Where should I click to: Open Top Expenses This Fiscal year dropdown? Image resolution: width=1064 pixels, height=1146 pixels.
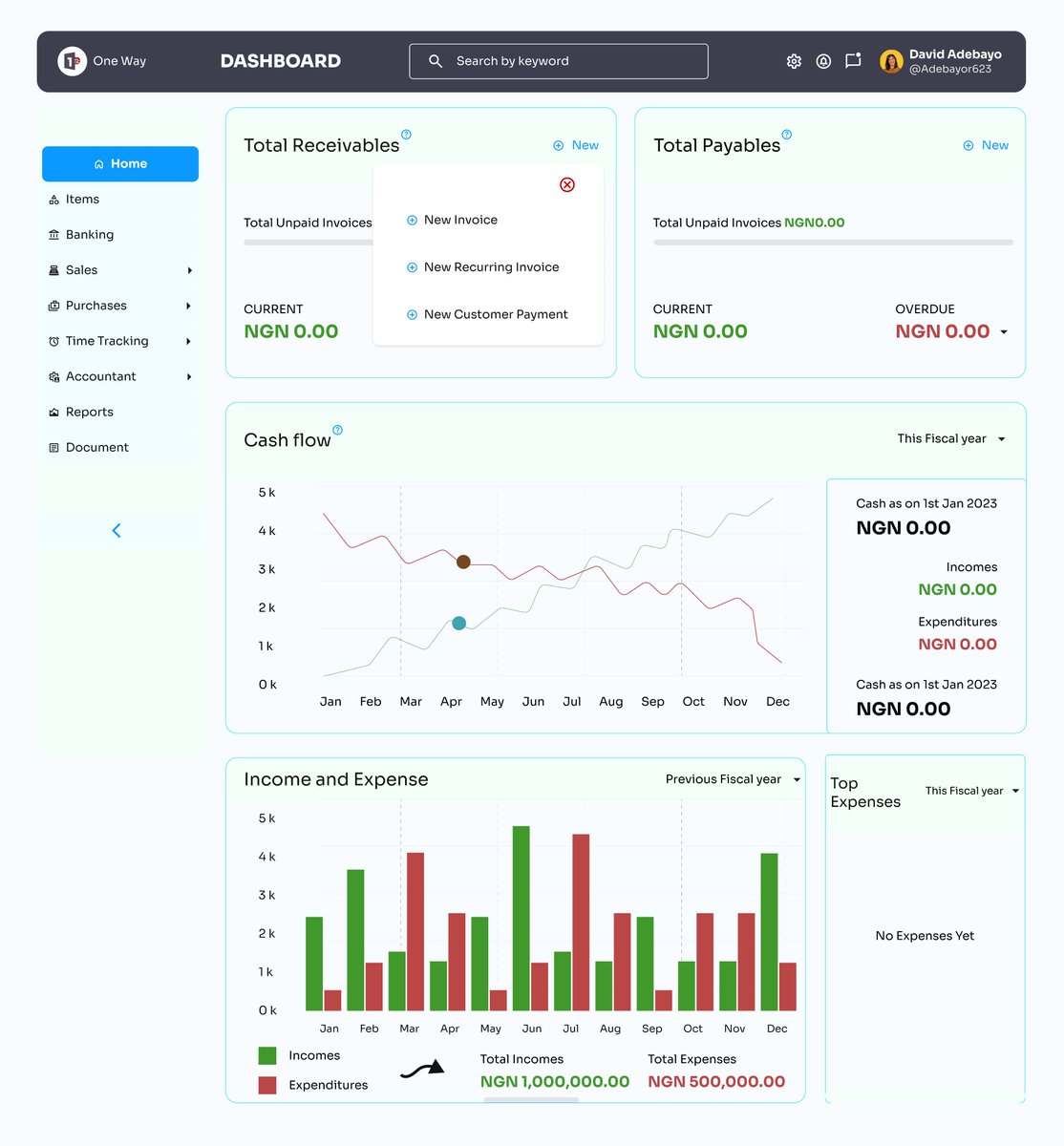[x=972, y=791]
